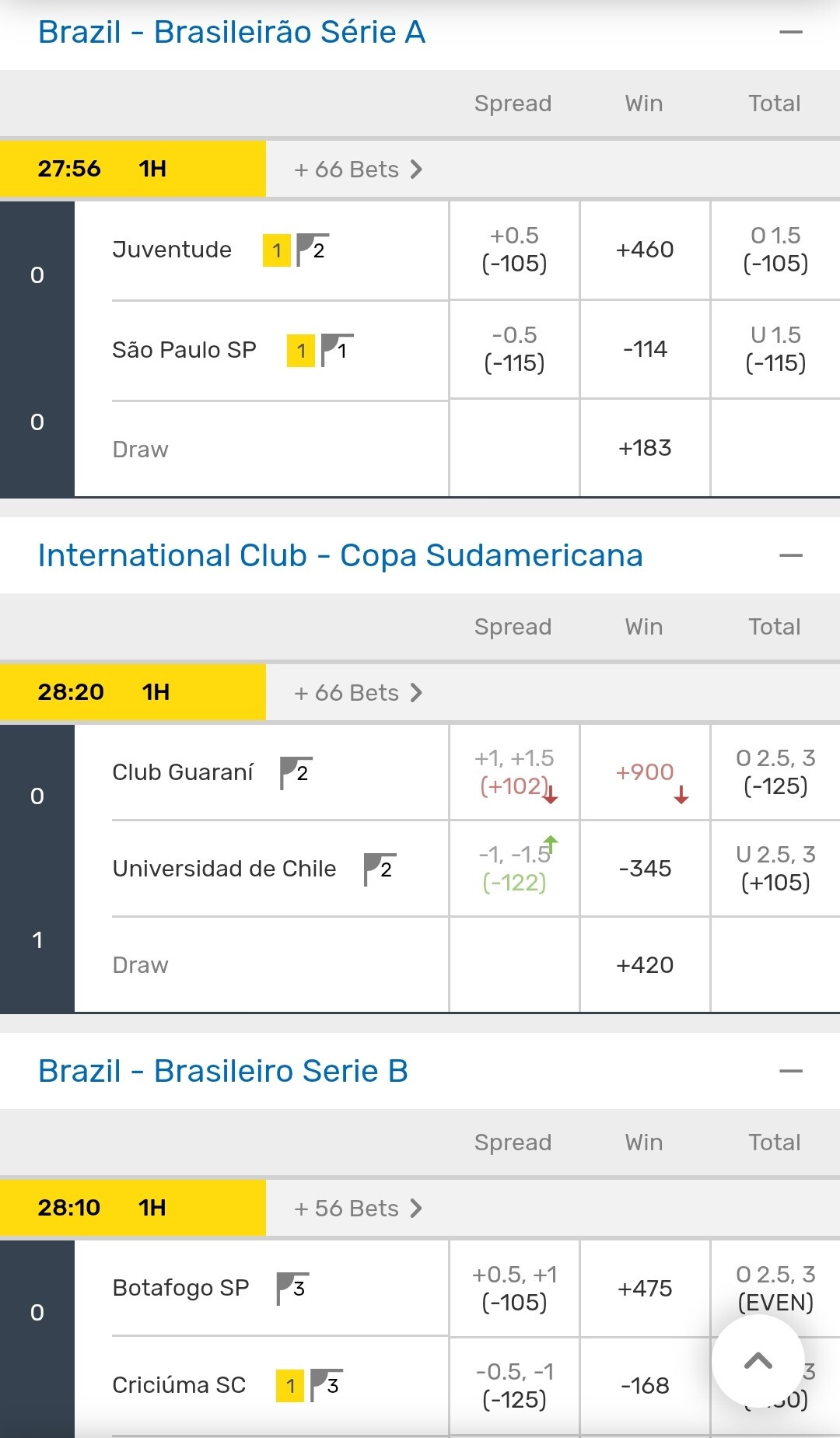Pick Draw odds +183 in Juventude match
The width and height of the screenshot is (840, 1438).
[645, 448]
